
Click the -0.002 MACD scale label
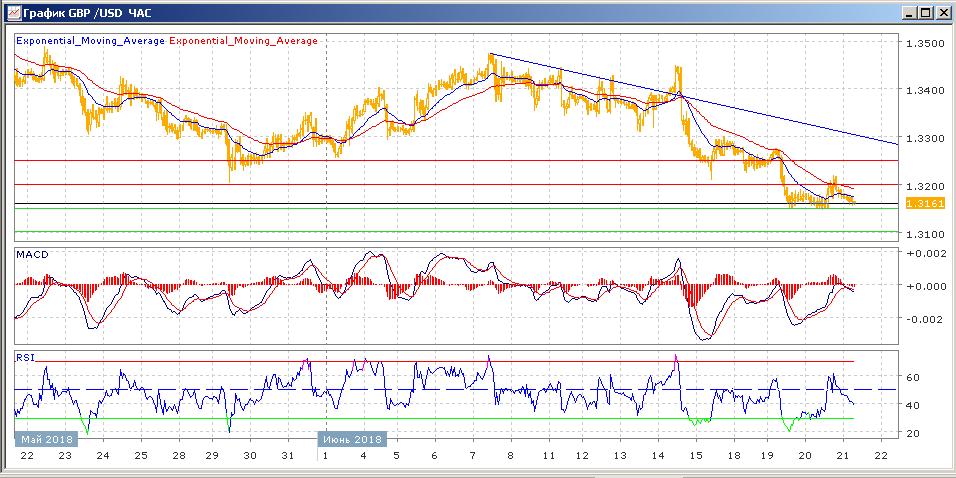point(923,320)
